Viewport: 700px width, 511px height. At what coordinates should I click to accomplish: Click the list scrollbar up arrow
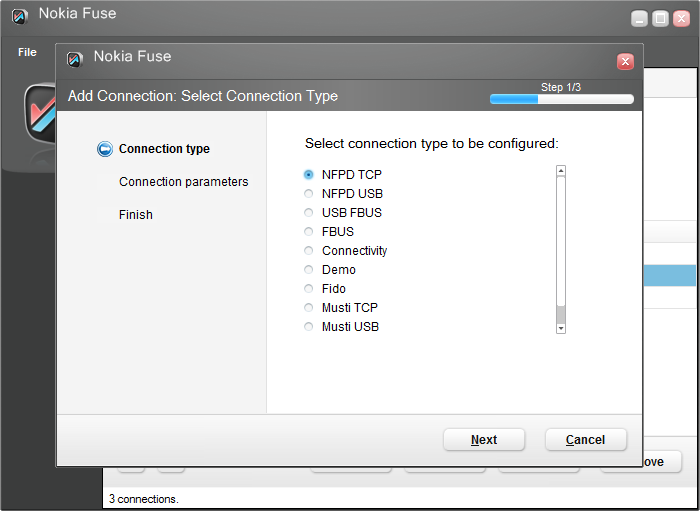[561, 170]
